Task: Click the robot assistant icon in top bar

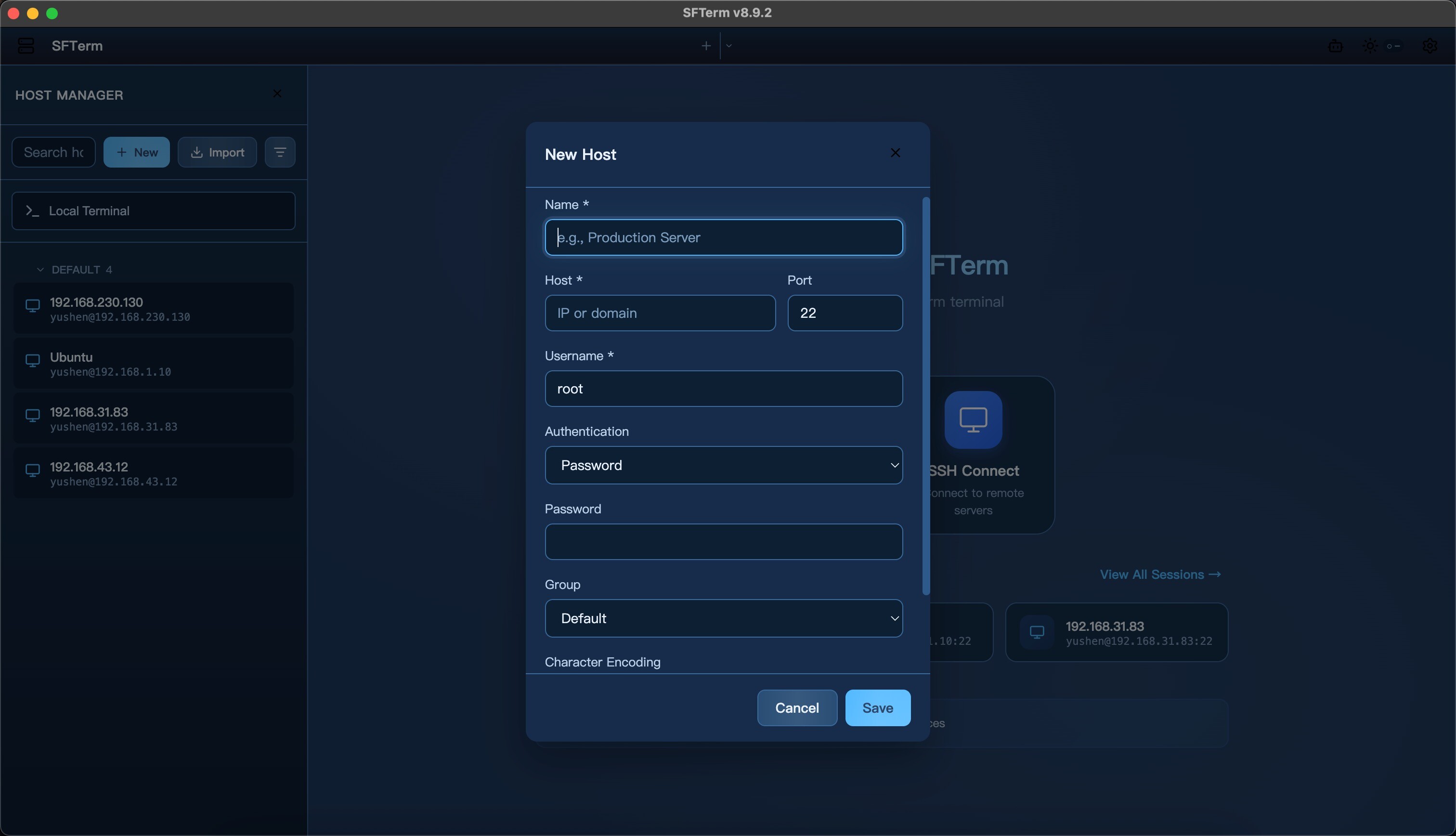Action: click(x=1336, y=46)
